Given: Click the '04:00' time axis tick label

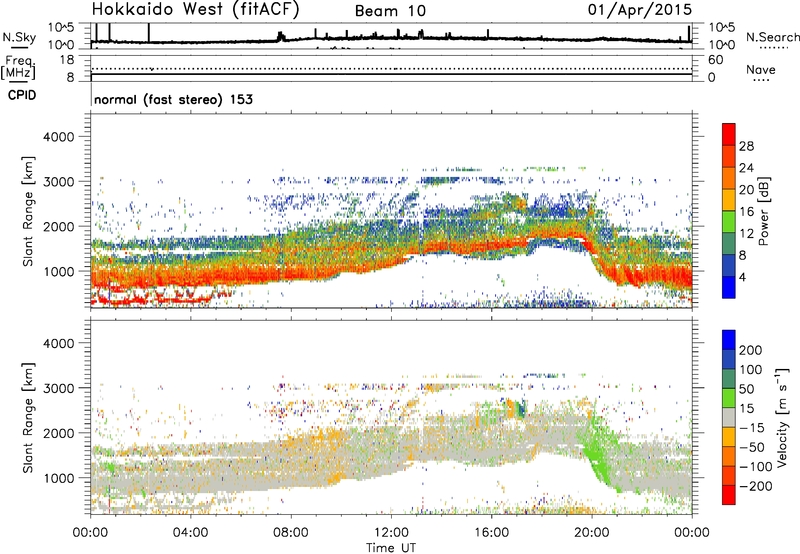Looking at the screenshot, I should [x=190, y=533].
